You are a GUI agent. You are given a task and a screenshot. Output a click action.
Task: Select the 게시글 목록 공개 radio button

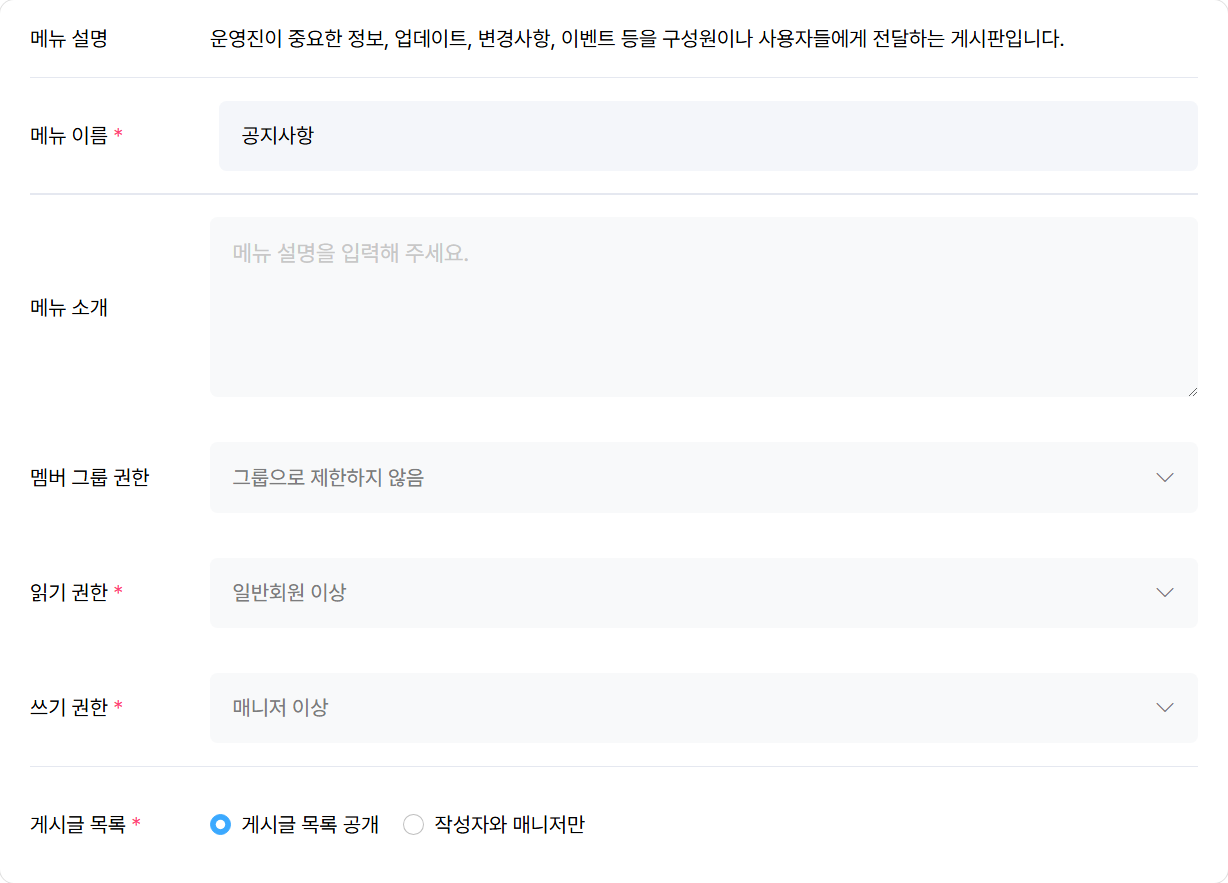pos(220,825)
